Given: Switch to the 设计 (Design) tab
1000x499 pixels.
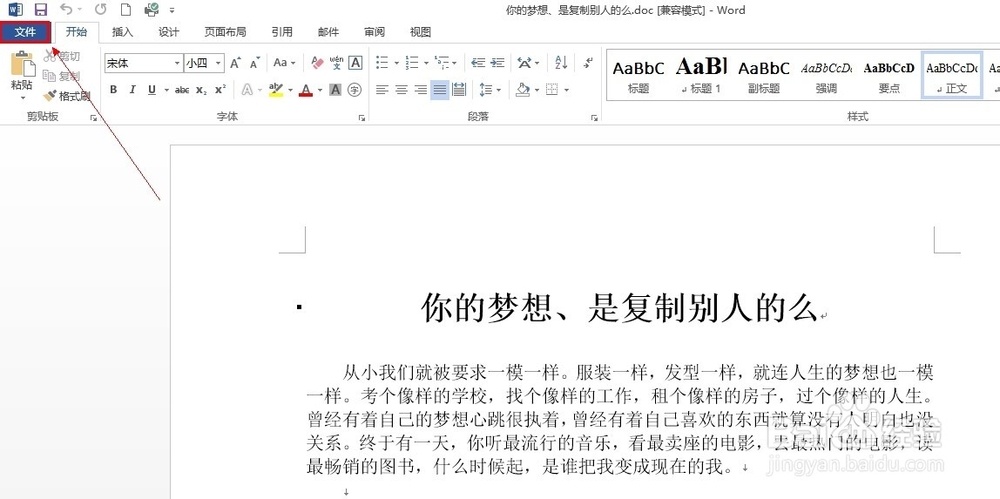Looking at the screenshot, I should point(169,32).
